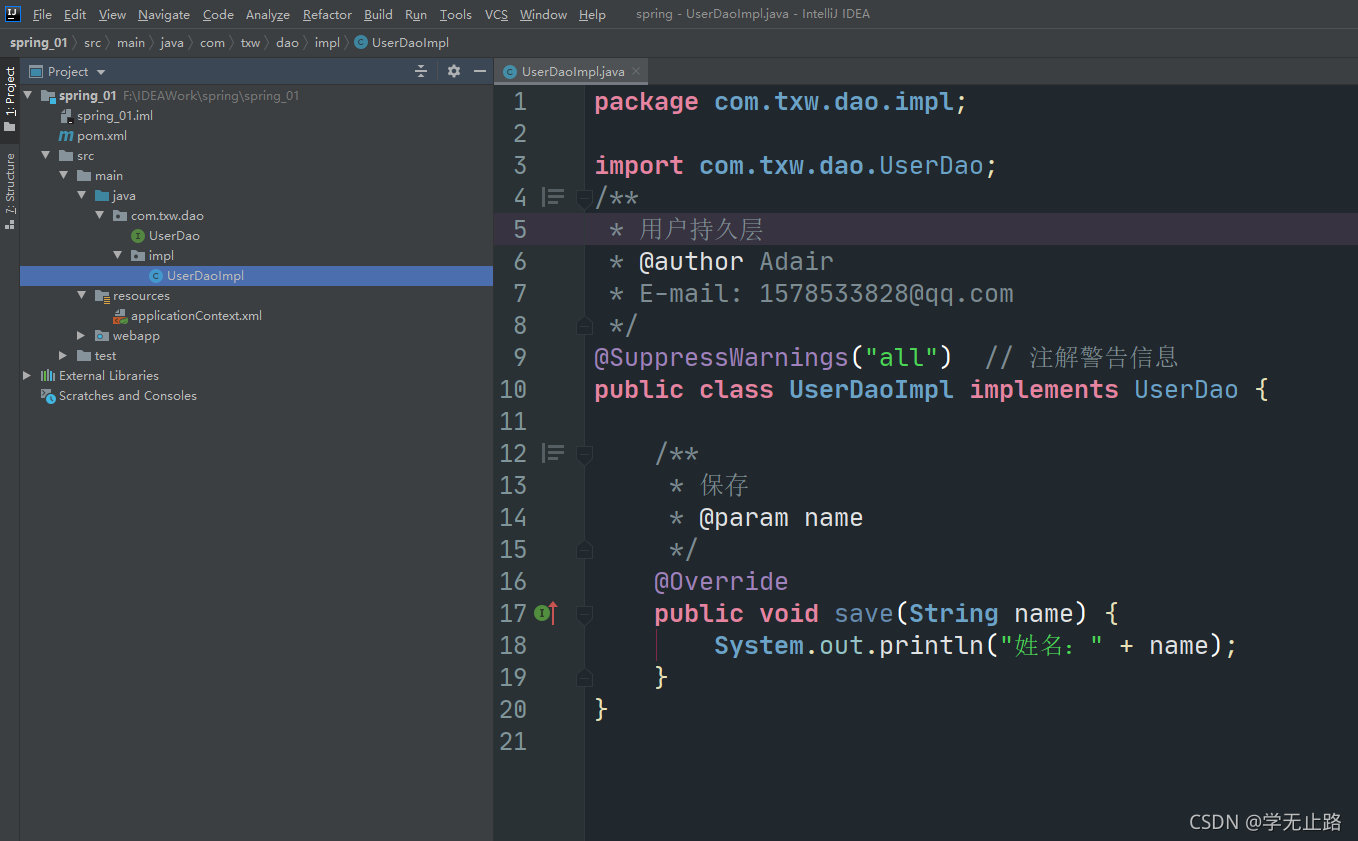The image size is (1358, 841).
Task: Toggle the 1: Project side tab
Action: pyautogui.click(x=10, y=99)
